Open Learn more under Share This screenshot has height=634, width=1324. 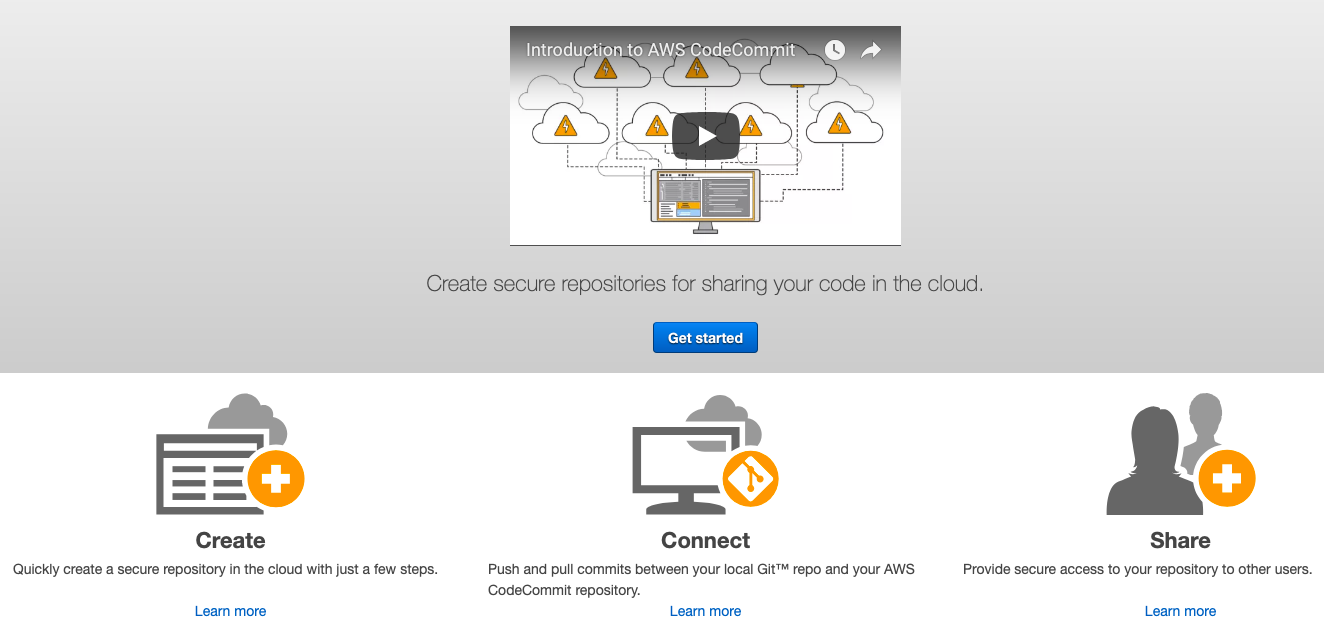[x=1180, y=611]
